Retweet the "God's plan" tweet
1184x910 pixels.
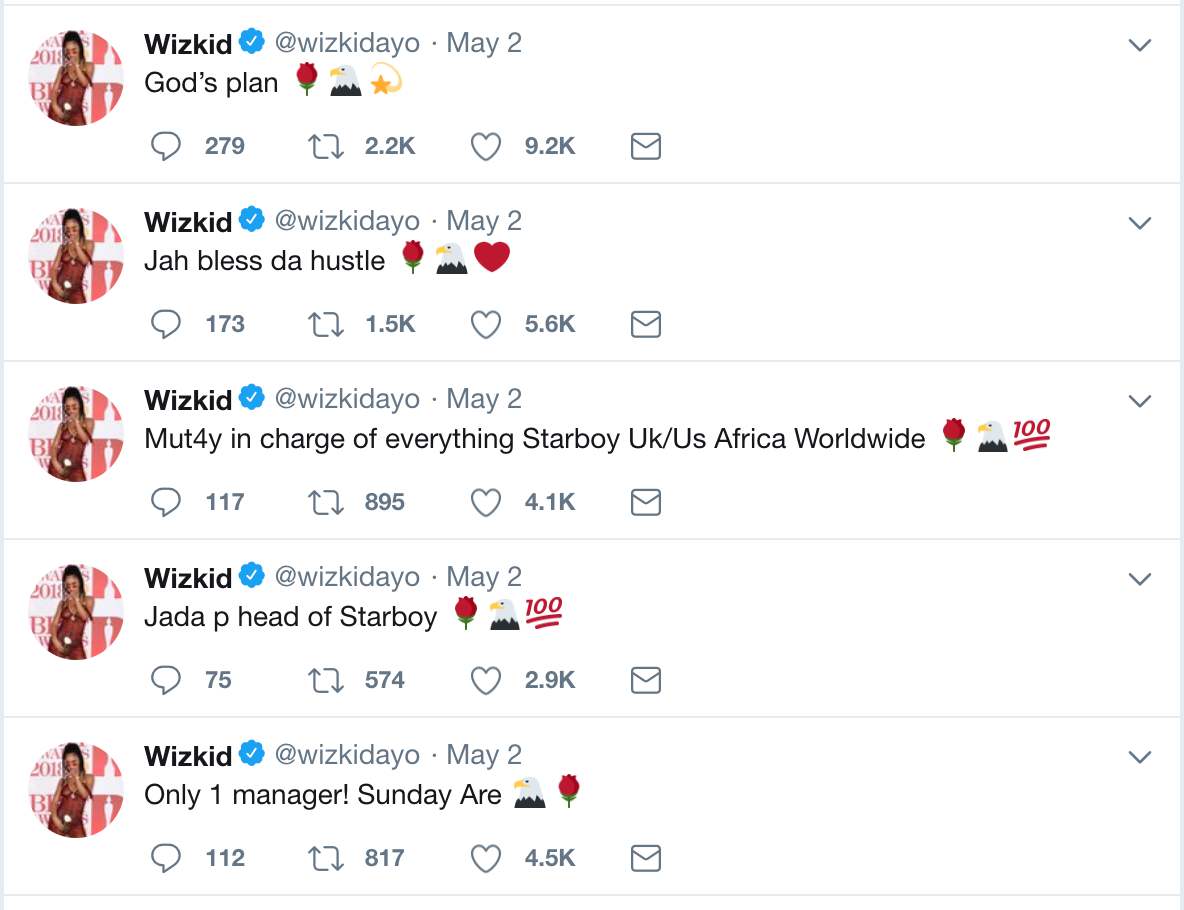[325, 147]
